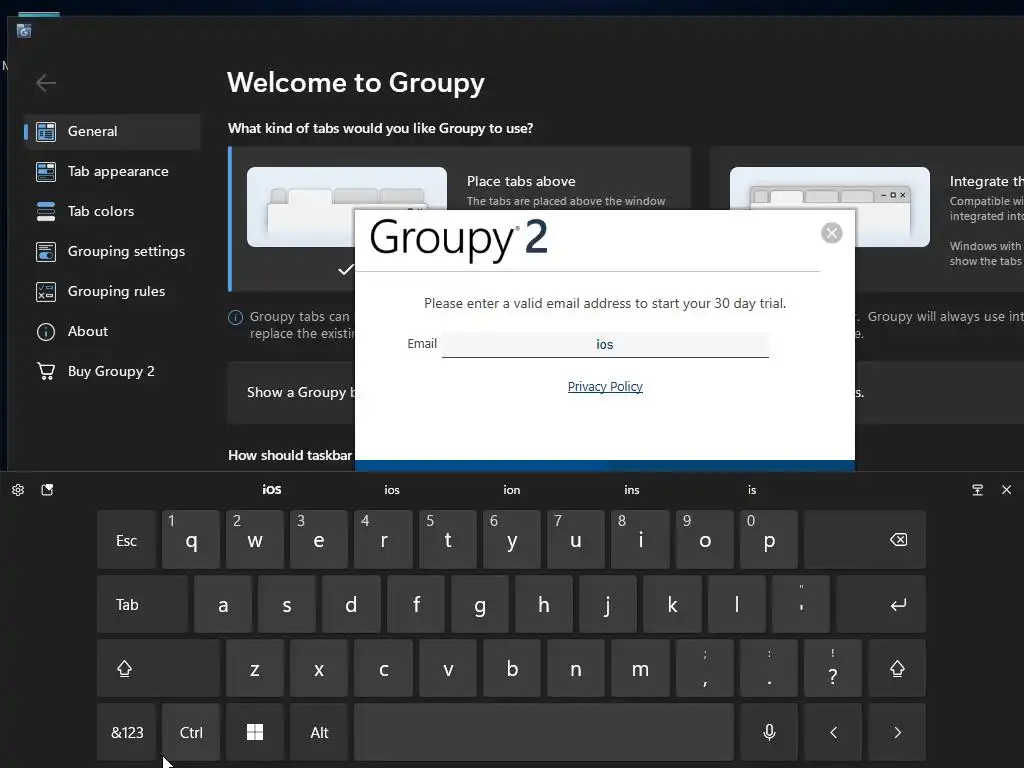Tap the Alt key
This screenshot has width=1024, height=768.
tap(319, 733)
